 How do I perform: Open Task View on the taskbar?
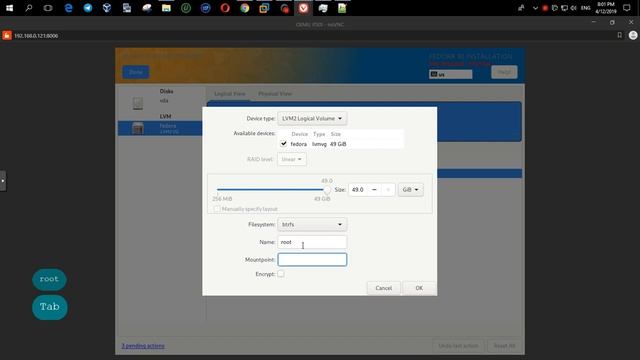(x=48, y=8)
